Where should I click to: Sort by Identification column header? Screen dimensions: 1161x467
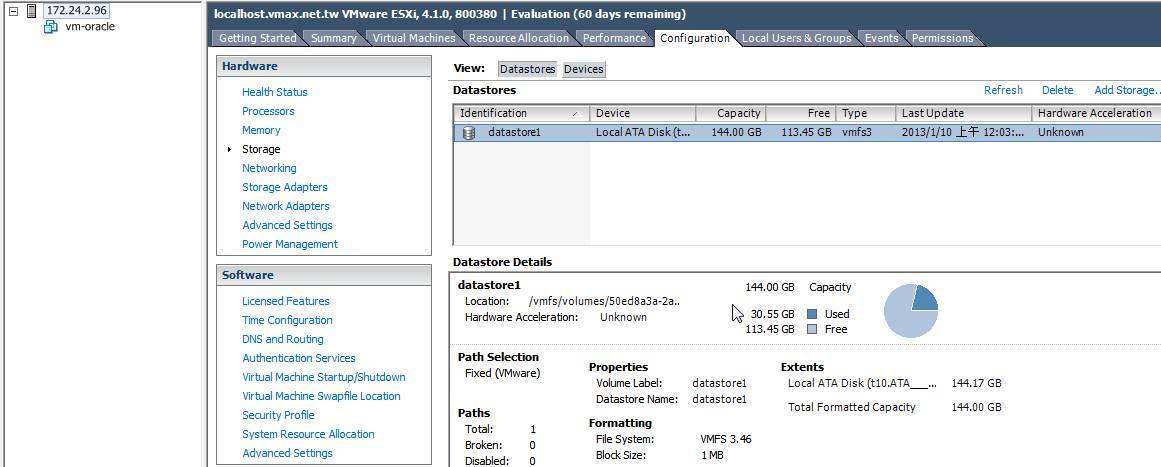[x=521, y=113]
